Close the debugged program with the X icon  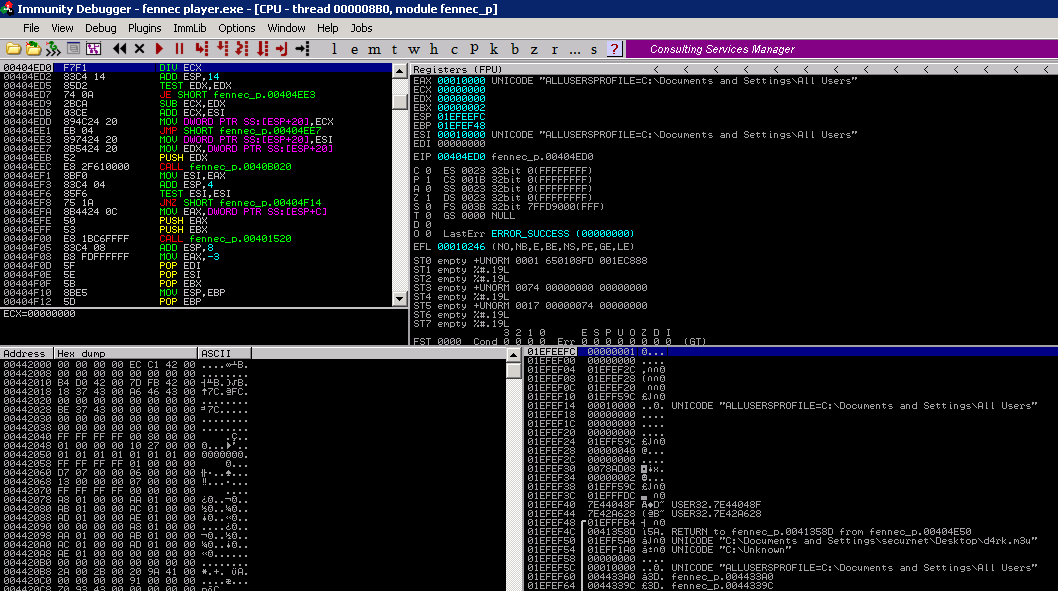(x=140, y=49)
